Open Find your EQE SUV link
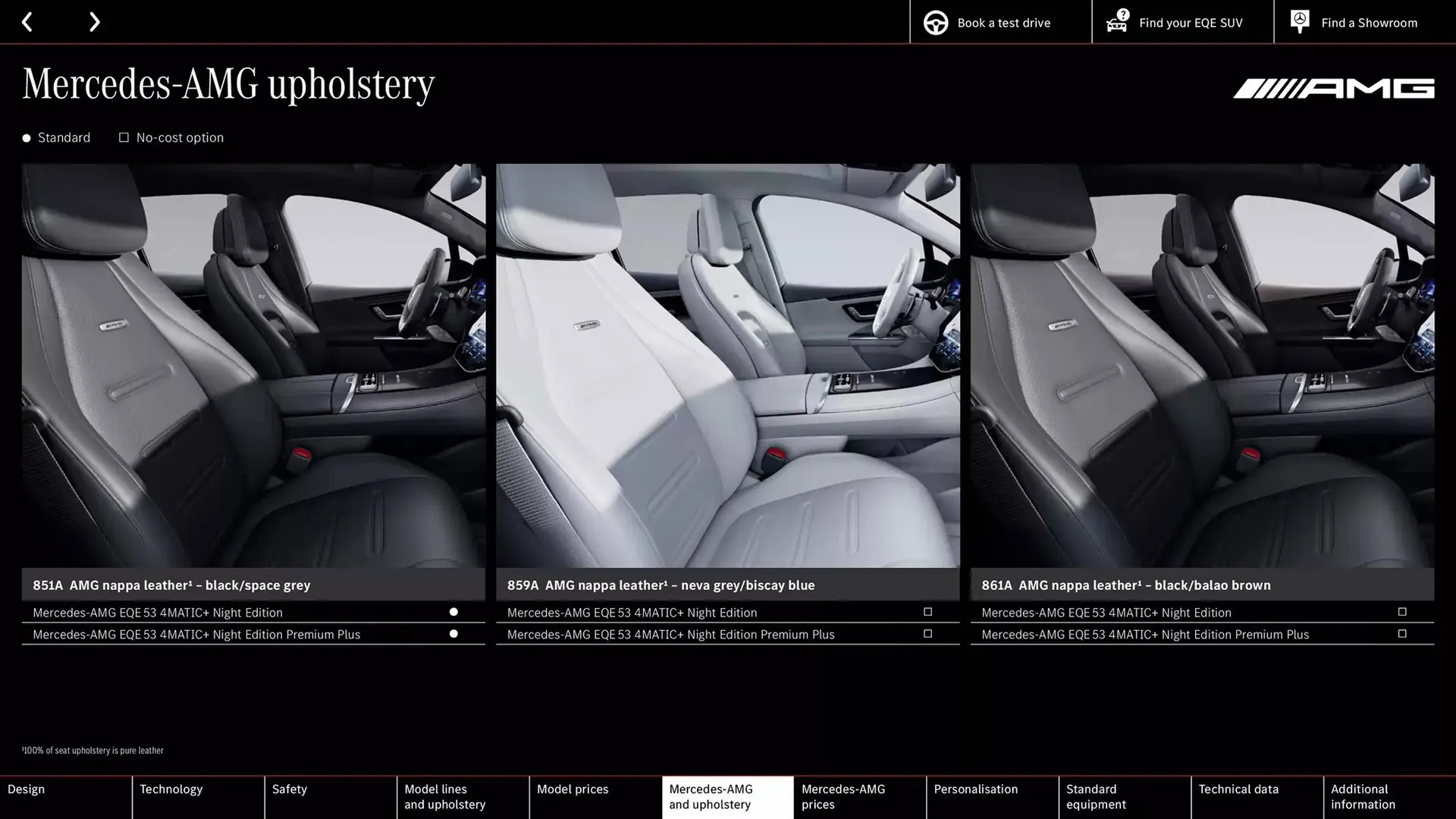The width and height of the screenshot is (1456, 819). click(x=1182, y=22)
